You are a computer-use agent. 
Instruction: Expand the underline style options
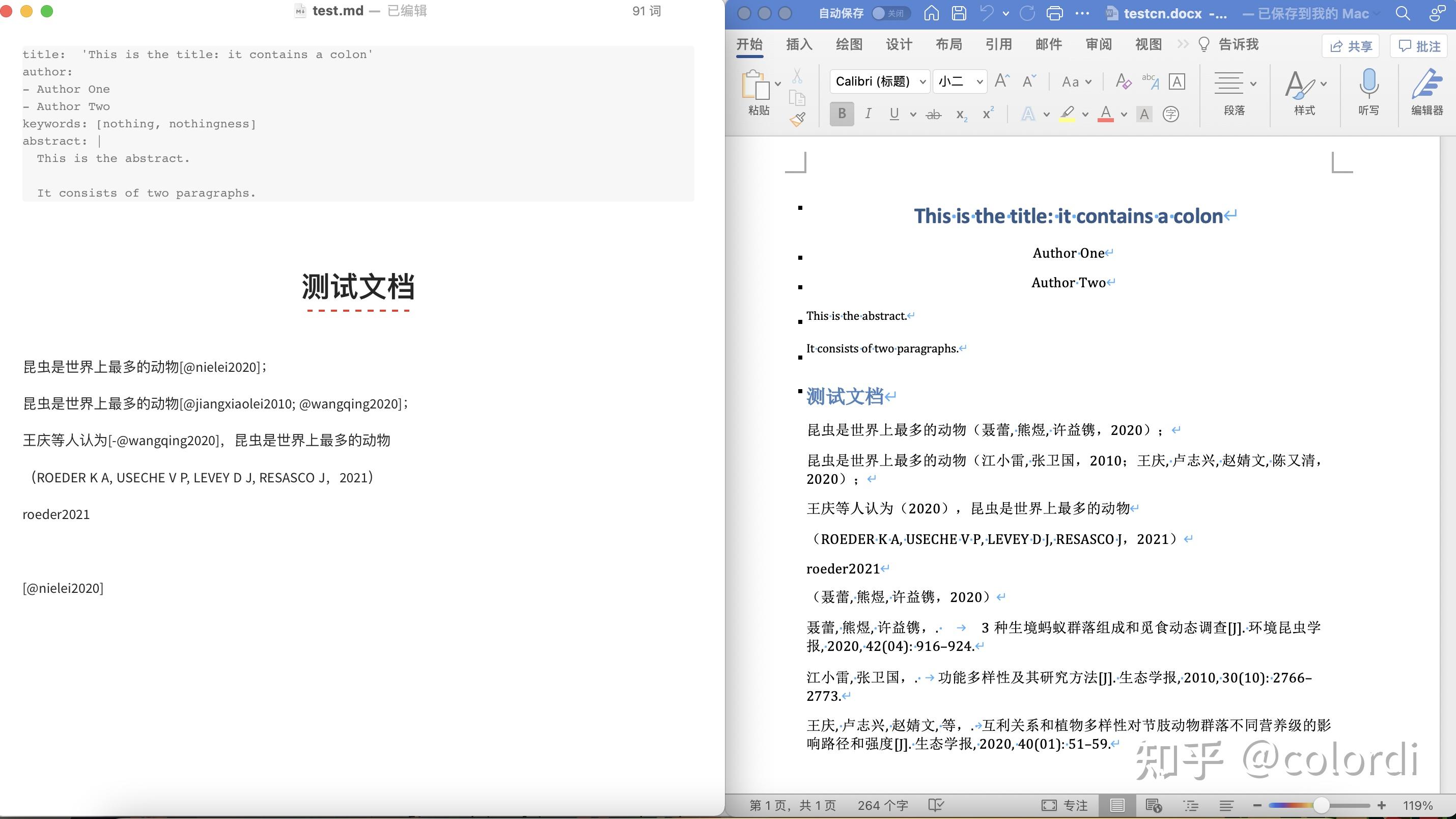[x=914, y=114]
